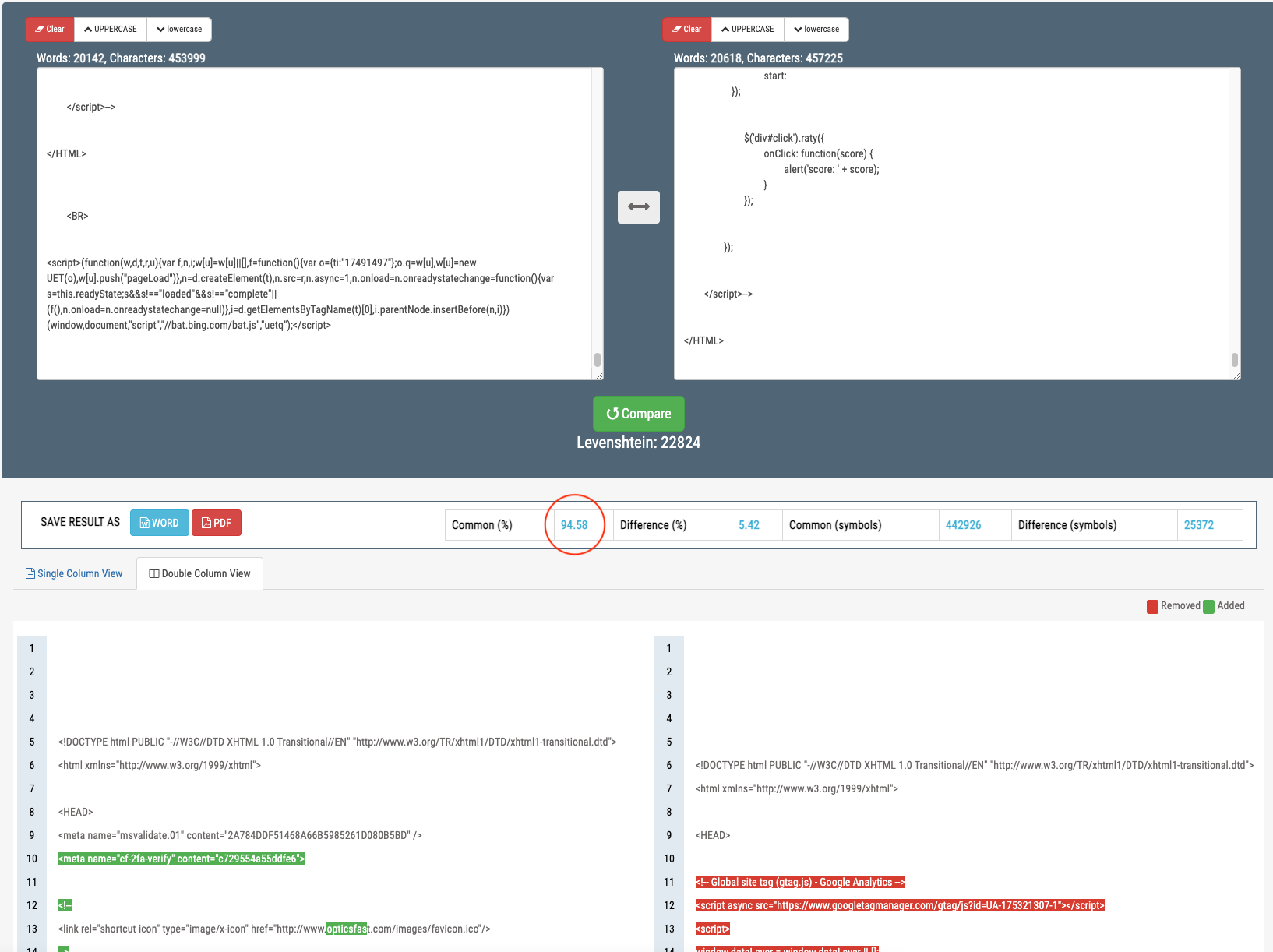Click the green Compare button
The height and width of the screenshot is (952, 1273).
tap(639, 414)
